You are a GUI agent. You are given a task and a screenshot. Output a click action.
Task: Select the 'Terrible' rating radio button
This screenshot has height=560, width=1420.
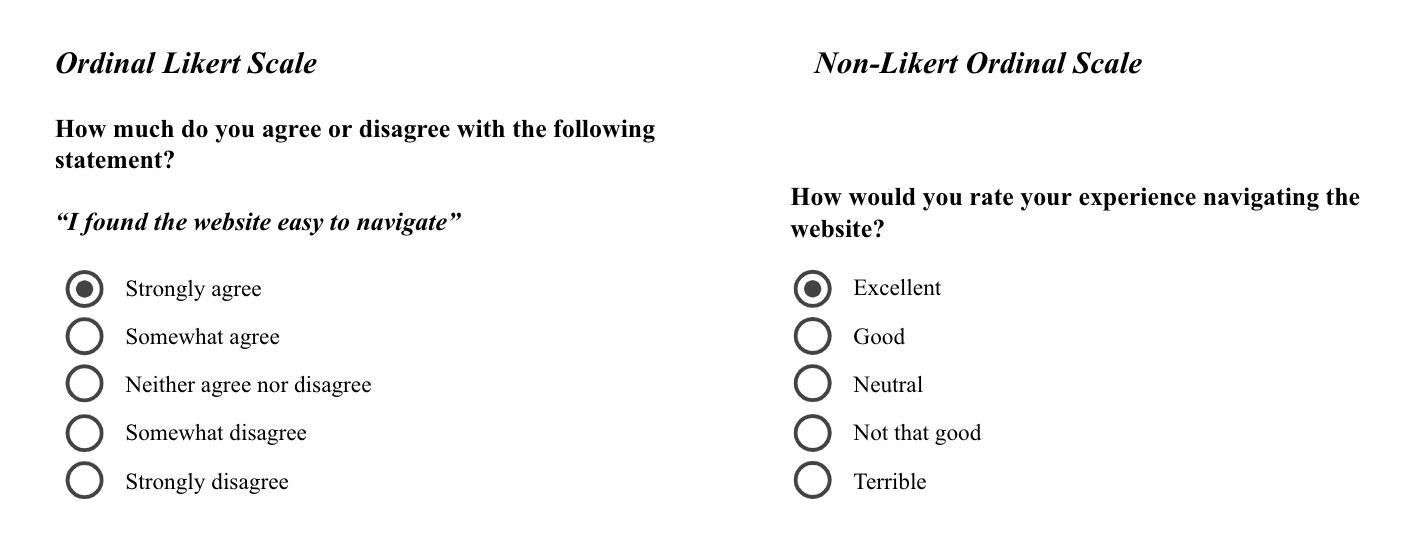coord(812,481)
